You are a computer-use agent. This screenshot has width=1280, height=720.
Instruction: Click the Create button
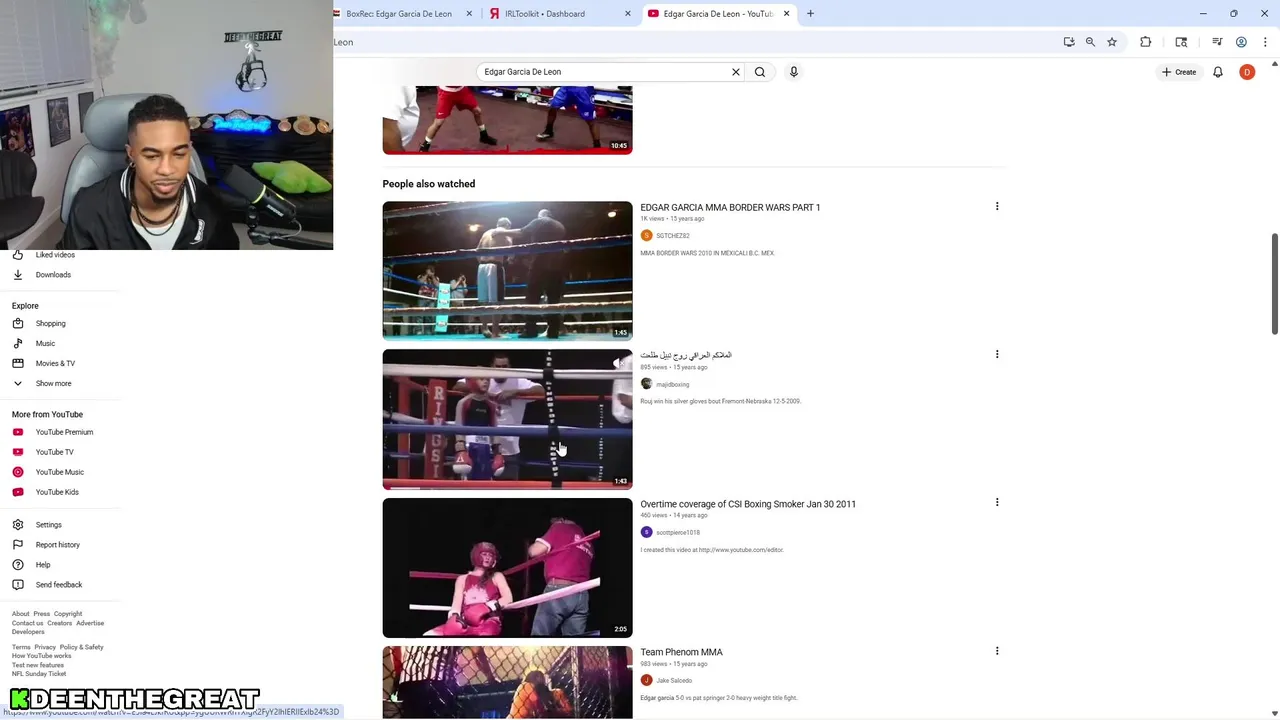click(x=1179, y=72)
